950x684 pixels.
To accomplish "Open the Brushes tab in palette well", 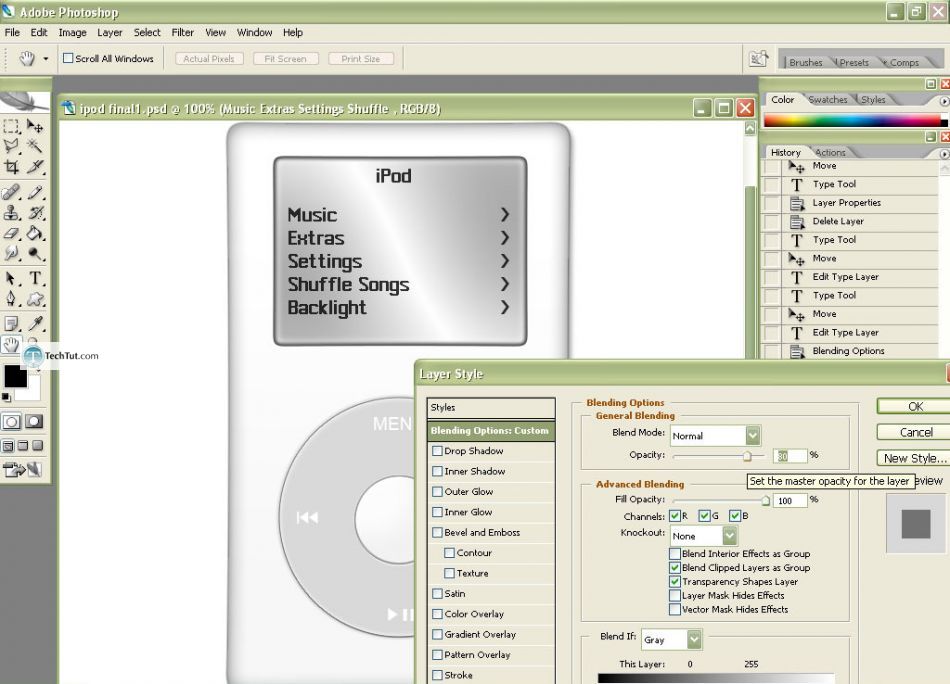I will [806, 62].
